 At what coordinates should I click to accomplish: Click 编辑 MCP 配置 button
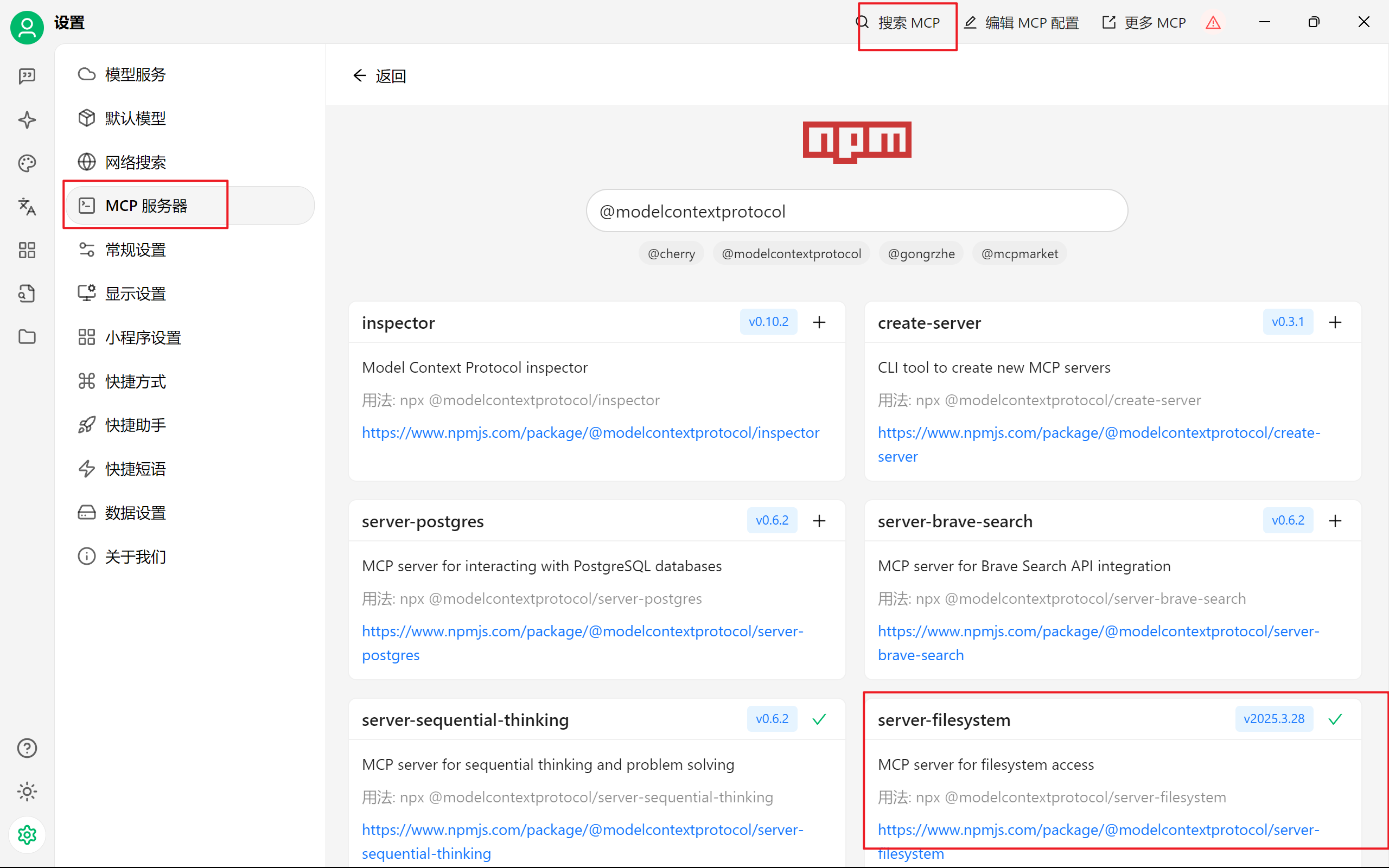click(1022, 23)
